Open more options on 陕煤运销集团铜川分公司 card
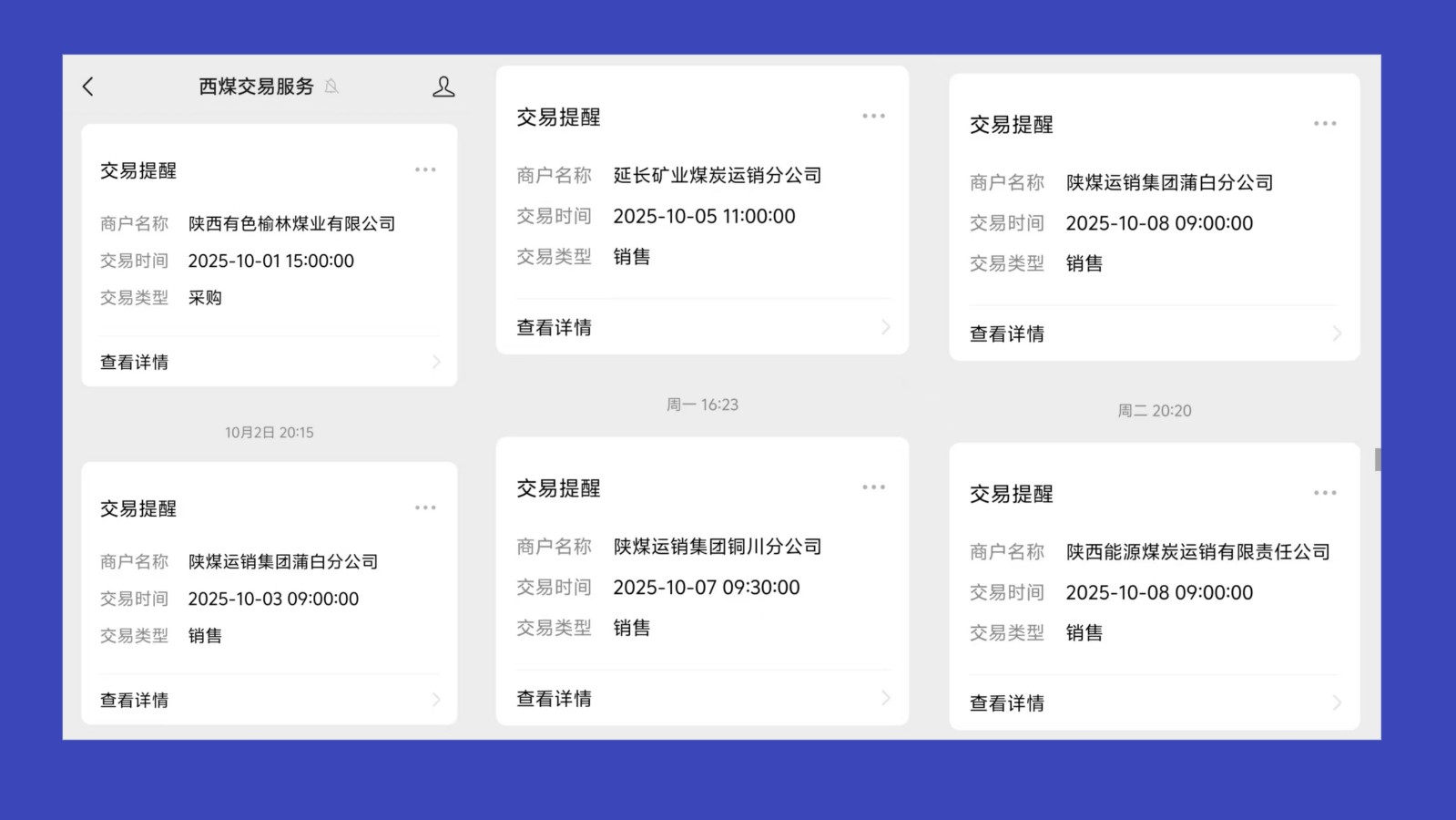Image resolution: width=1456 pixels, height=820 pixels. [x=873, y=487]
